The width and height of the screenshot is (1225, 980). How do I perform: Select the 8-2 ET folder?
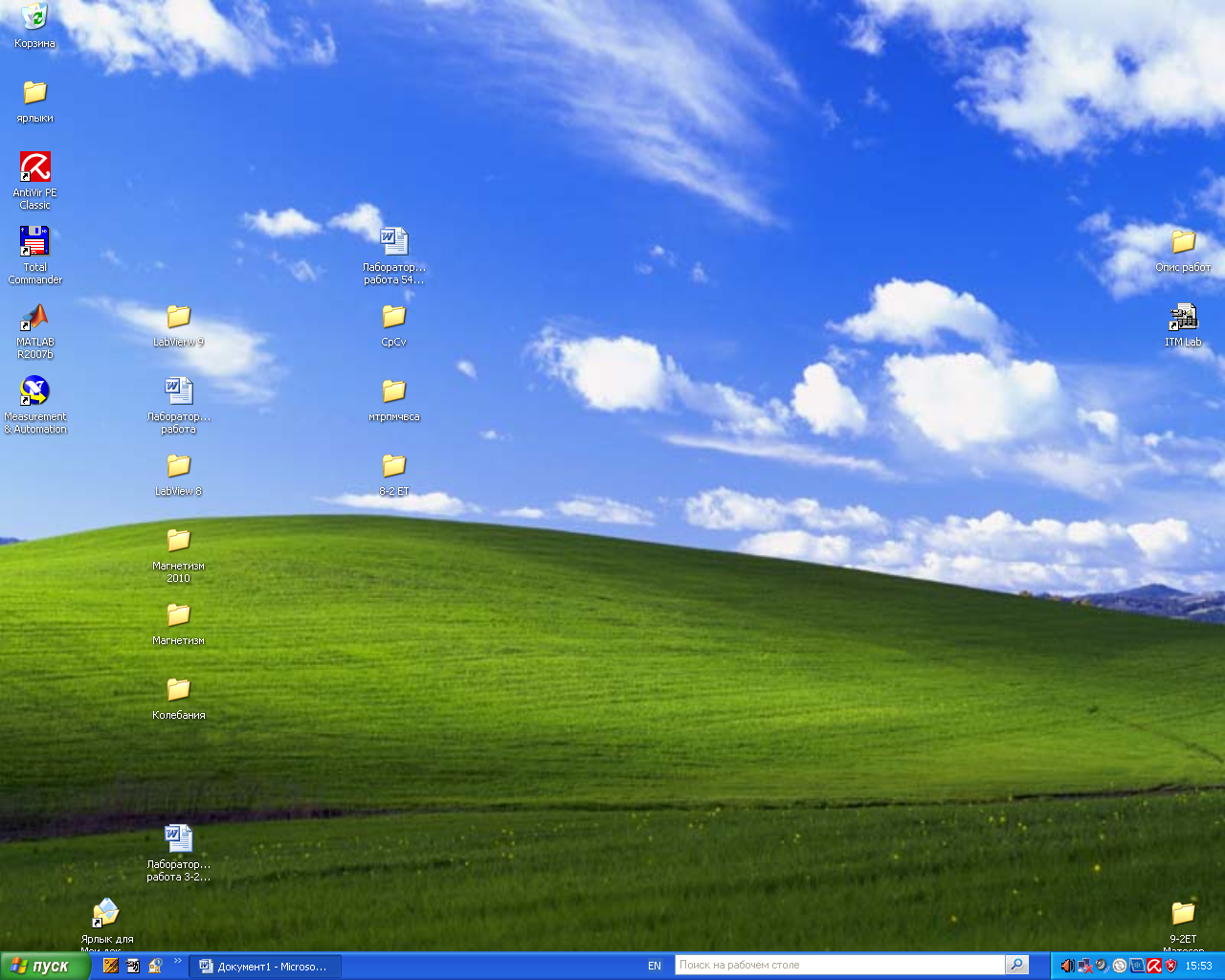tap(394, 475)
